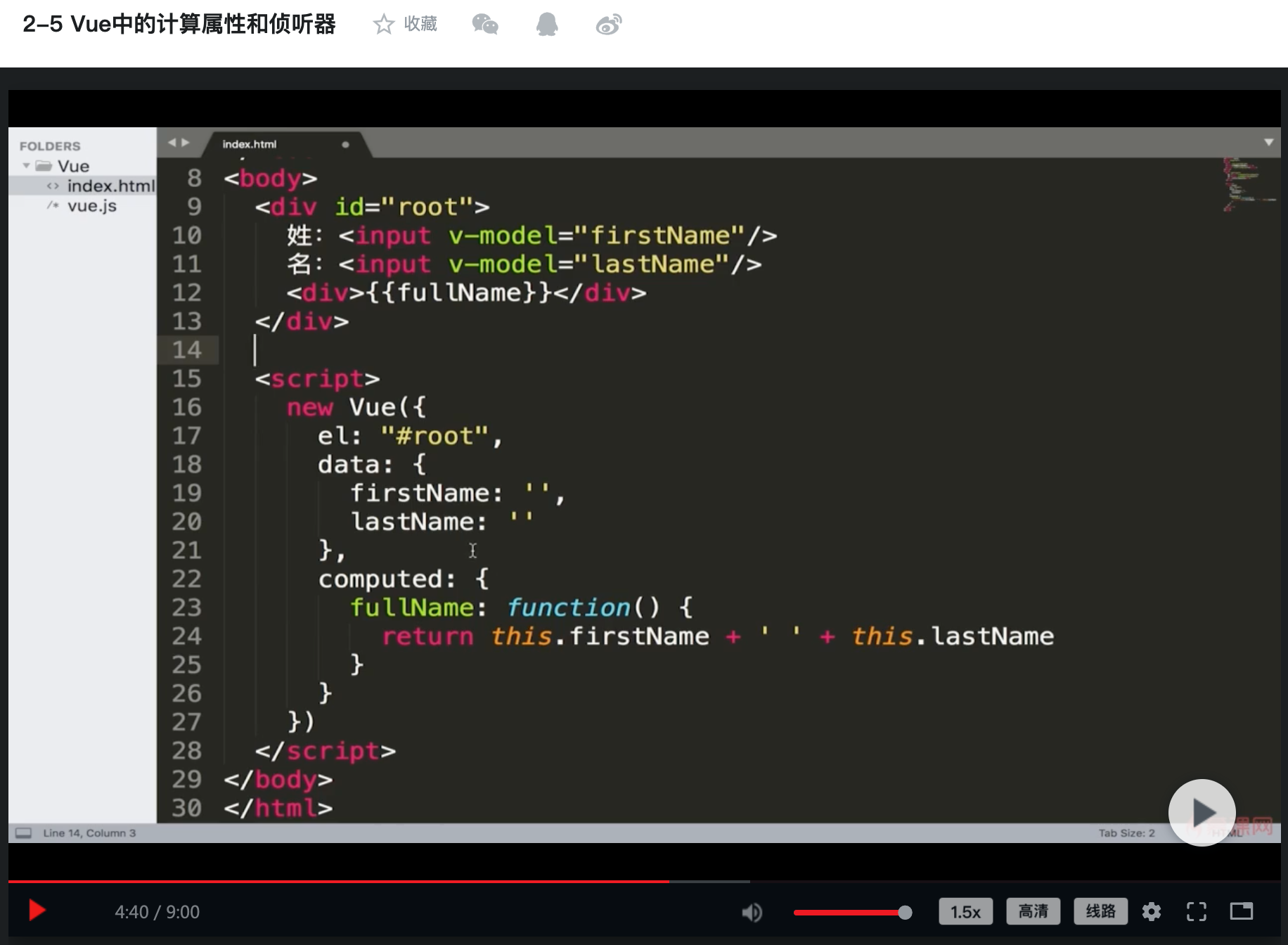
Task: Click the tab history back arrow
Action: [172, 143]
